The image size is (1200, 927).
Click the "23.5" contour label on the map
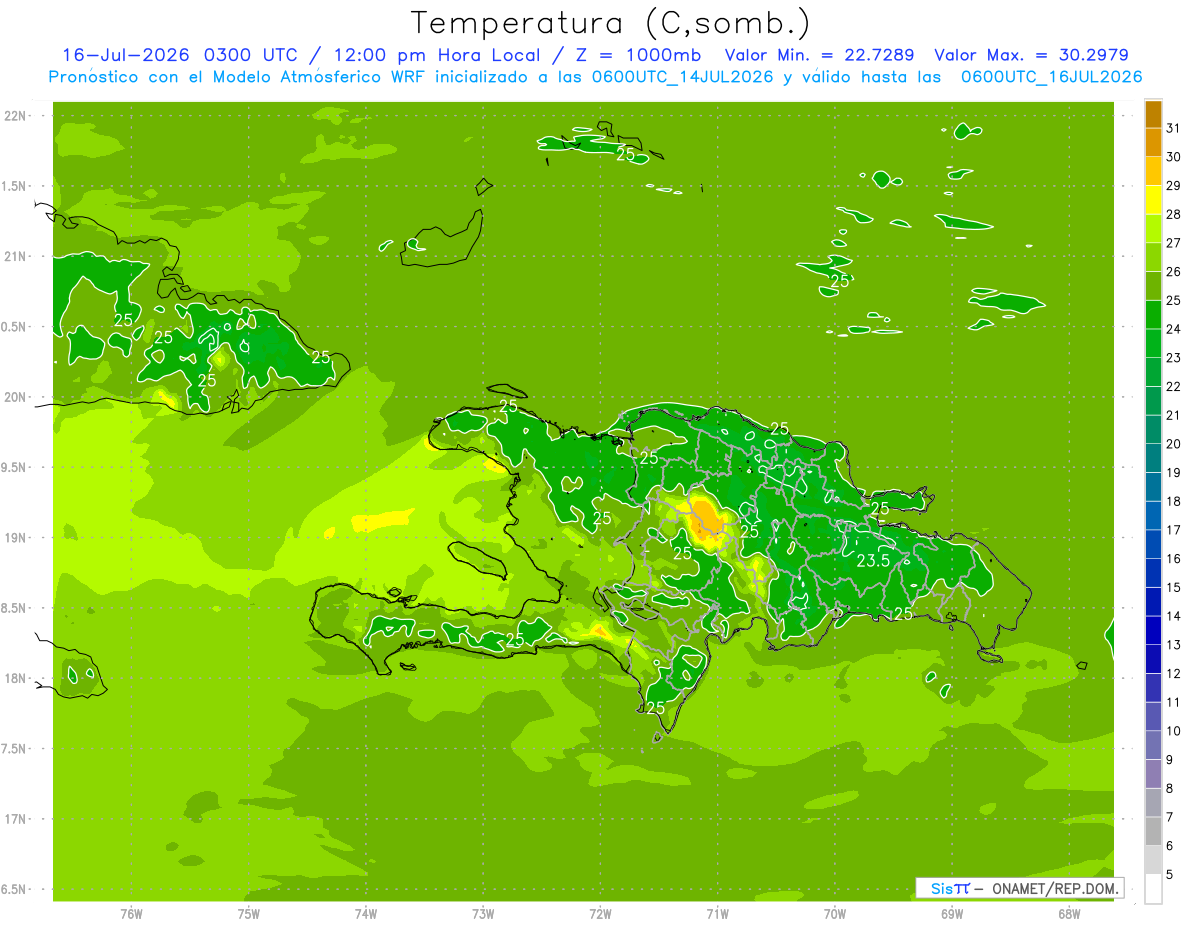[x=873, y=561]
